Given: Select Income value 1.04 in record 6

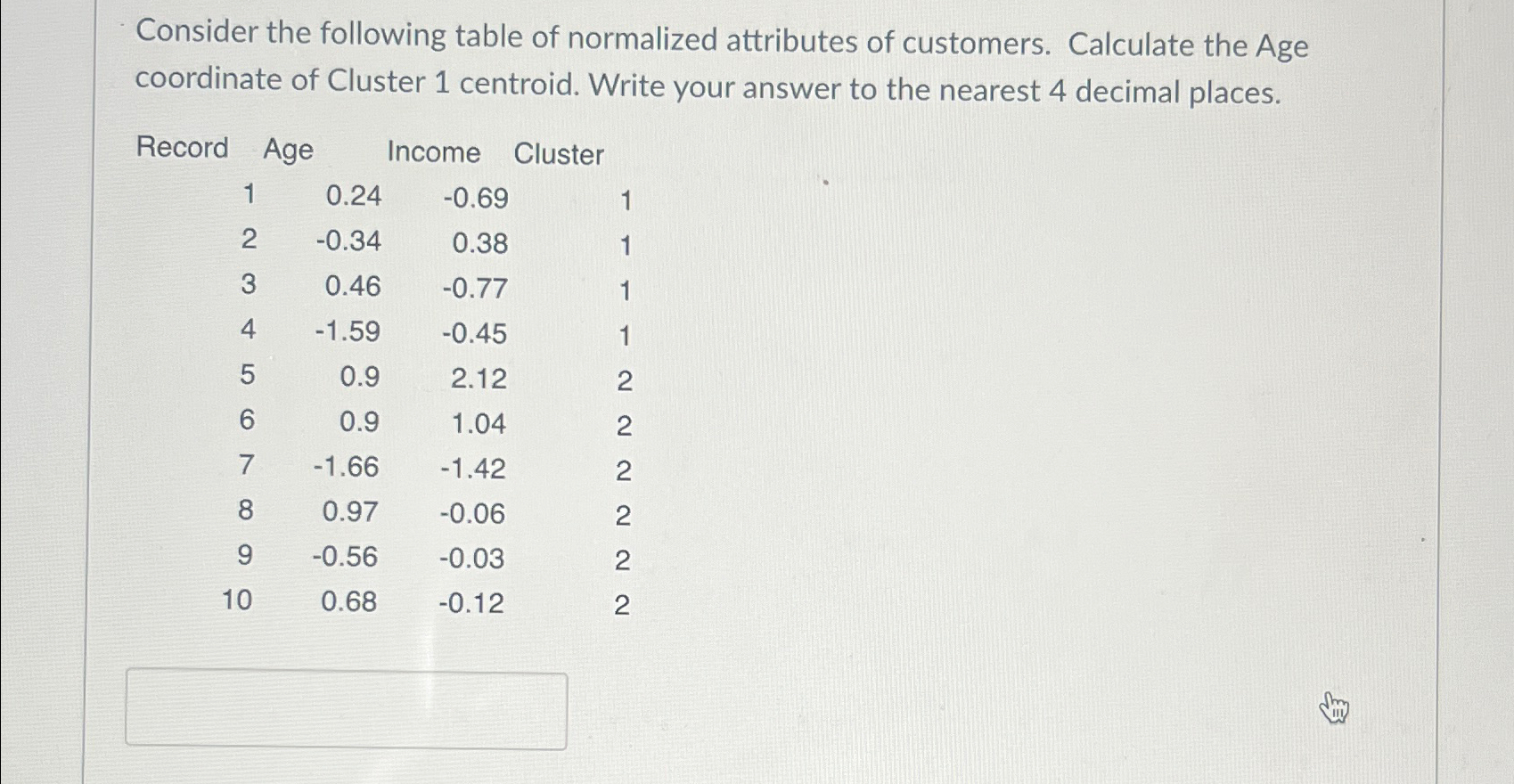Looking at the screenshot, I should click(479, 423).
